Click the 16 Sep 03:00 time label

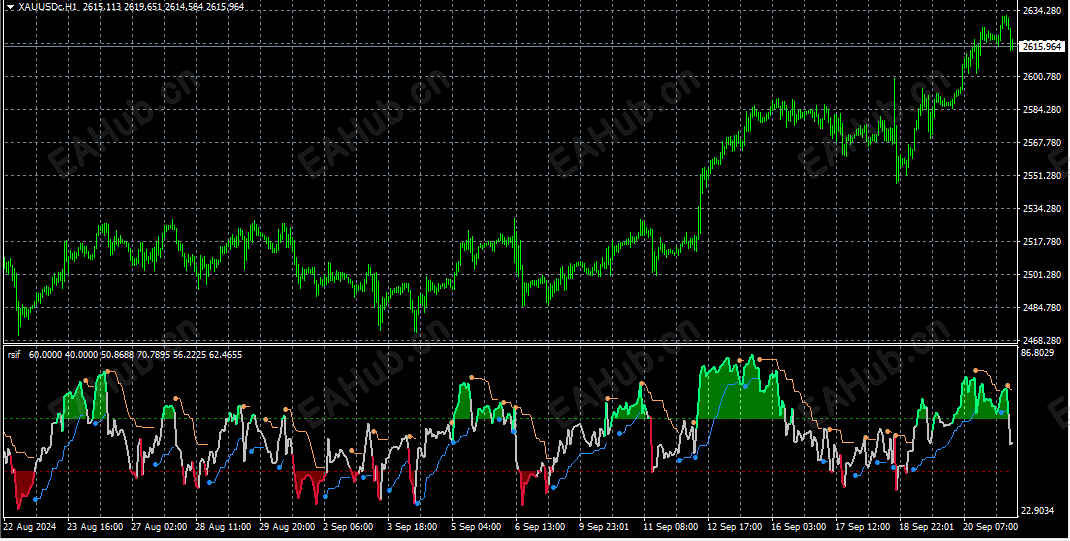[799, 527]
